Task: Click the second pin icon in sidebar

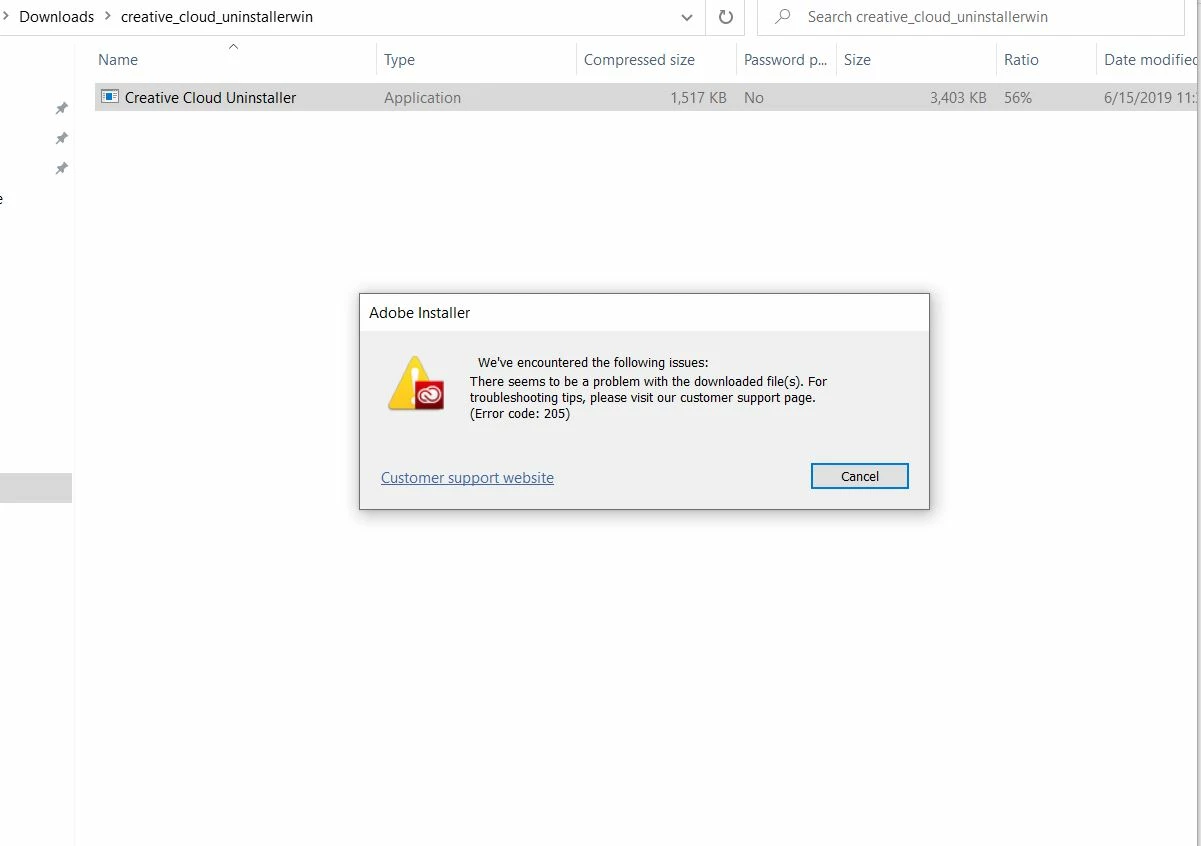Action: click(61, 138)
